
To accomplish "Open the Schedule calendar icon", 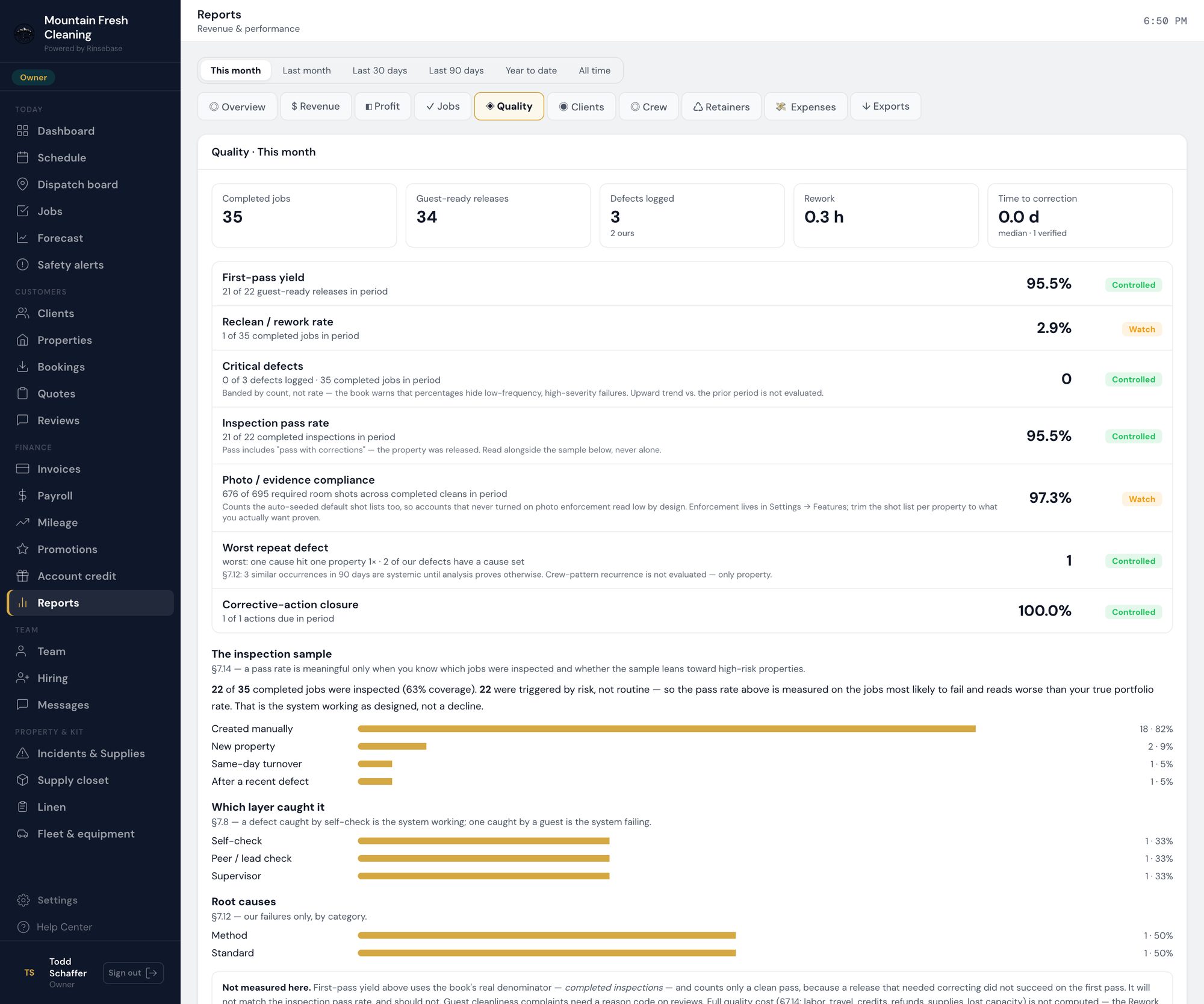I will click(x=22, y=158).
